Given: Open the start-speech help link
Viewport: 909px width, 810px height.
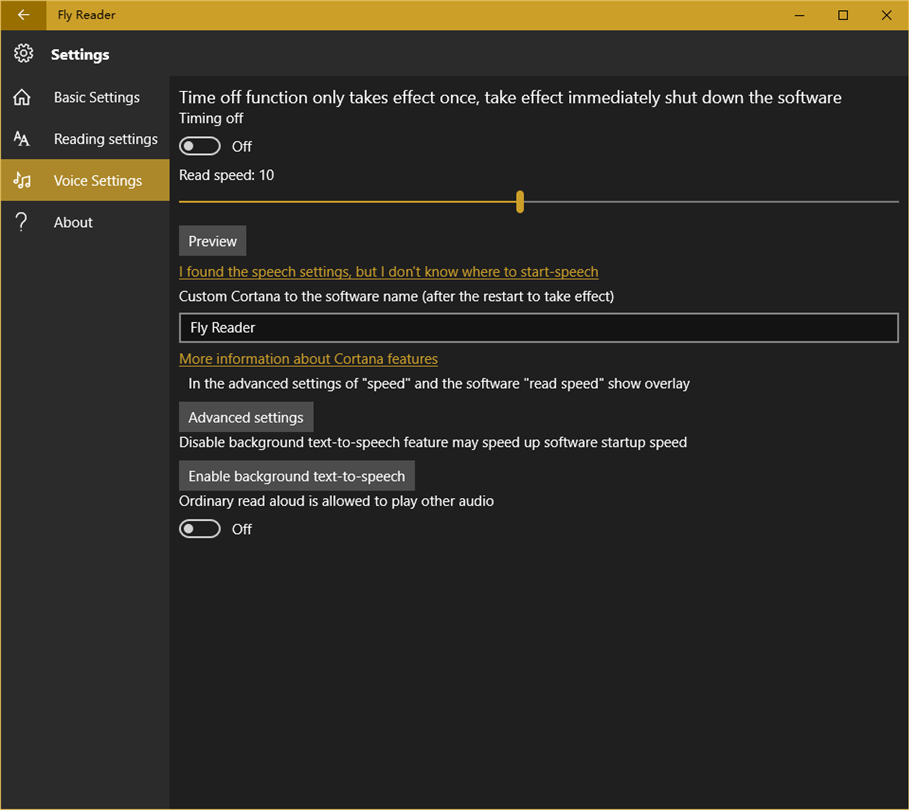Looking at the screenshot, I should click(388, 272).
